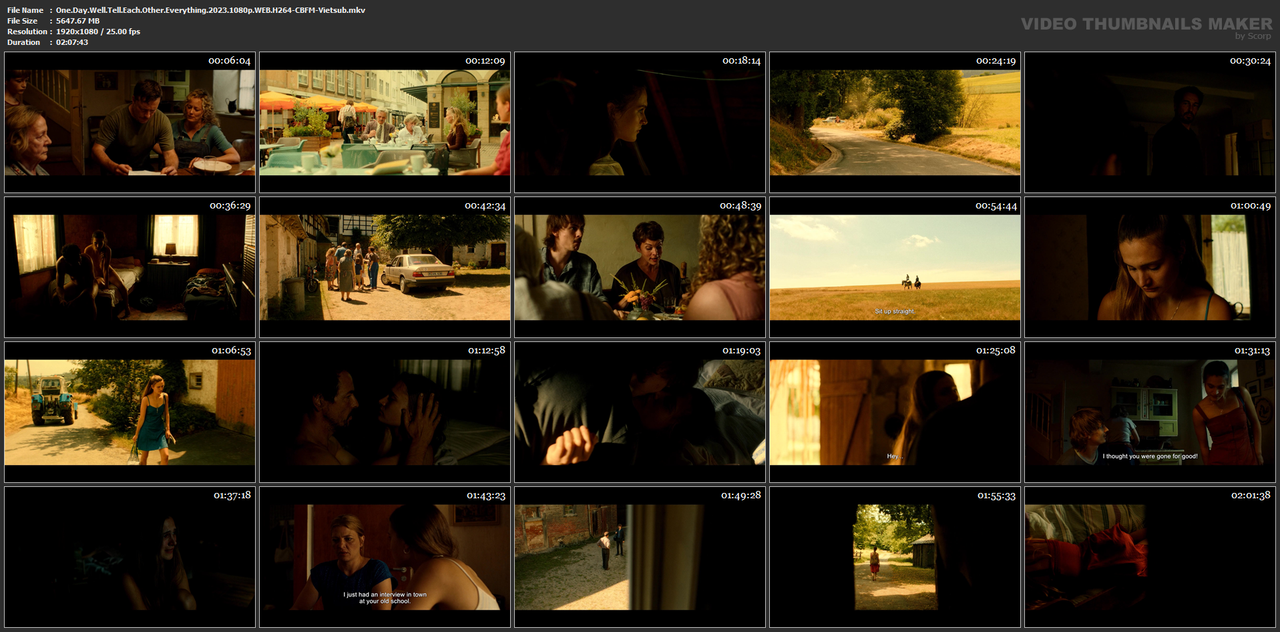
Task: Select the 01:25:08 thumbnail with 'Hey...' subtitle
Action: click(895, 412)
